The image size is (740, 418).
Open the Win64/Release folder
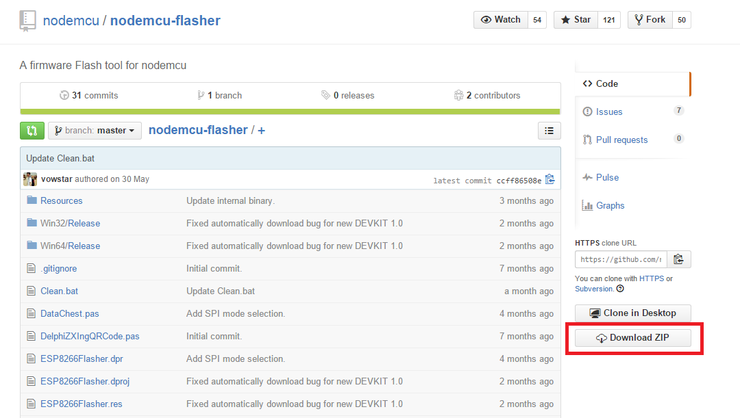click(x=70, y=246)
